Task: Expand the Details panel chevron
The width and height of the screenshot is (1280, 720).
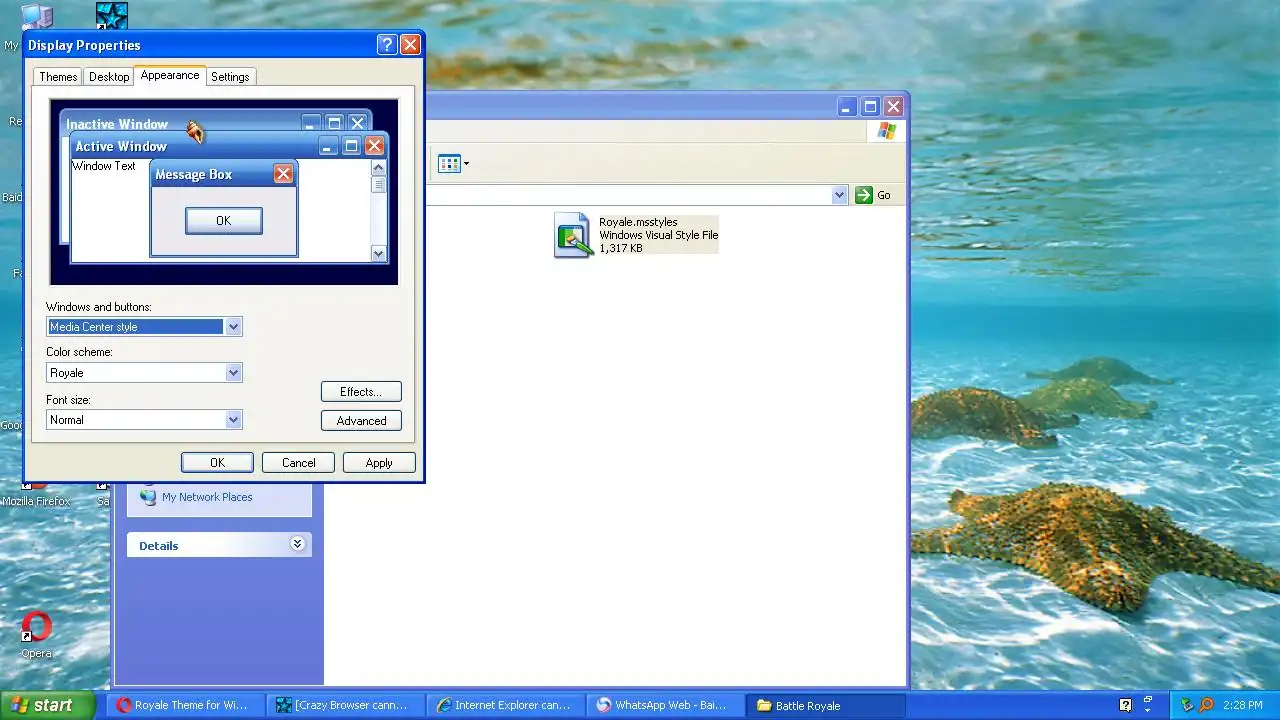Action: point(297,544)
